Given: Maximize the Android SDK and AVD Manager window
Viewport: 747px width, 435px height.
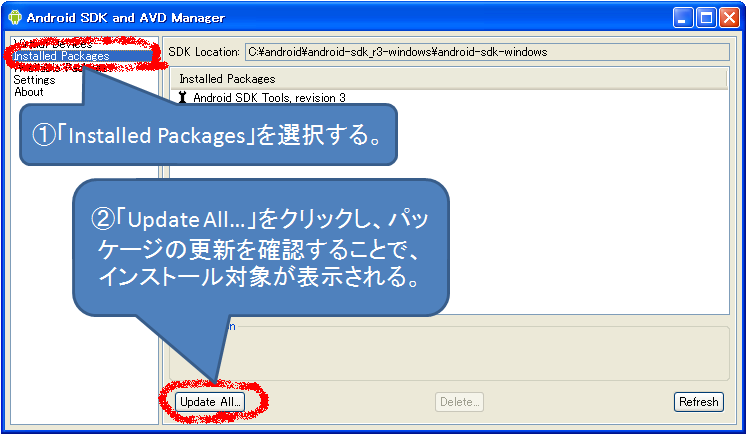Looking at the screenshot, I should pyautogui.click(x=706, y=18).
